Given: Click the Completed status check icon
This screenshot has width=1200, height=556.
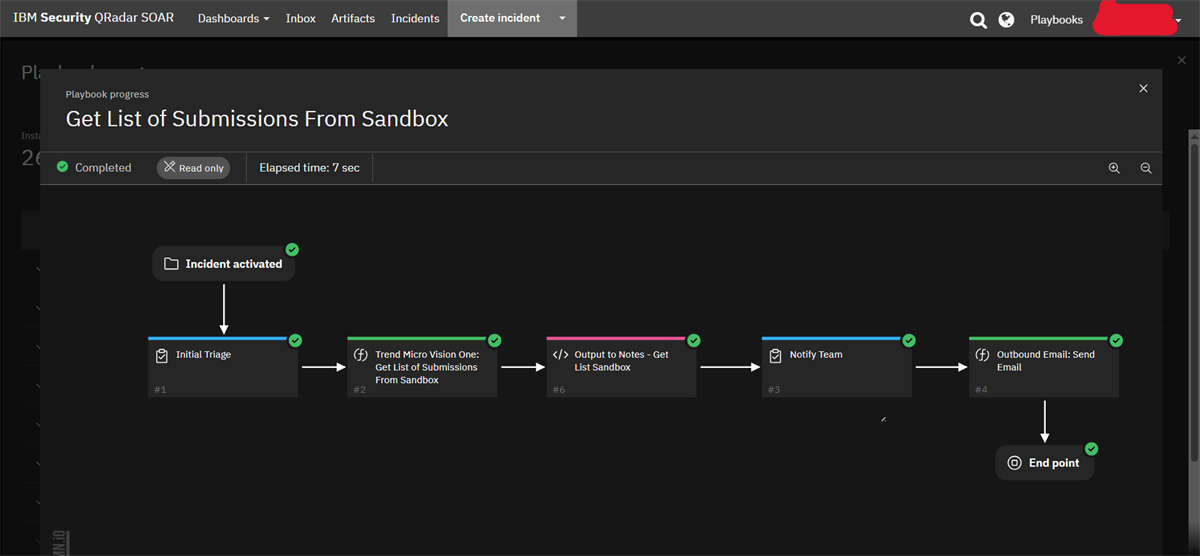Looking at the screenshot, I should pos(63,167).
